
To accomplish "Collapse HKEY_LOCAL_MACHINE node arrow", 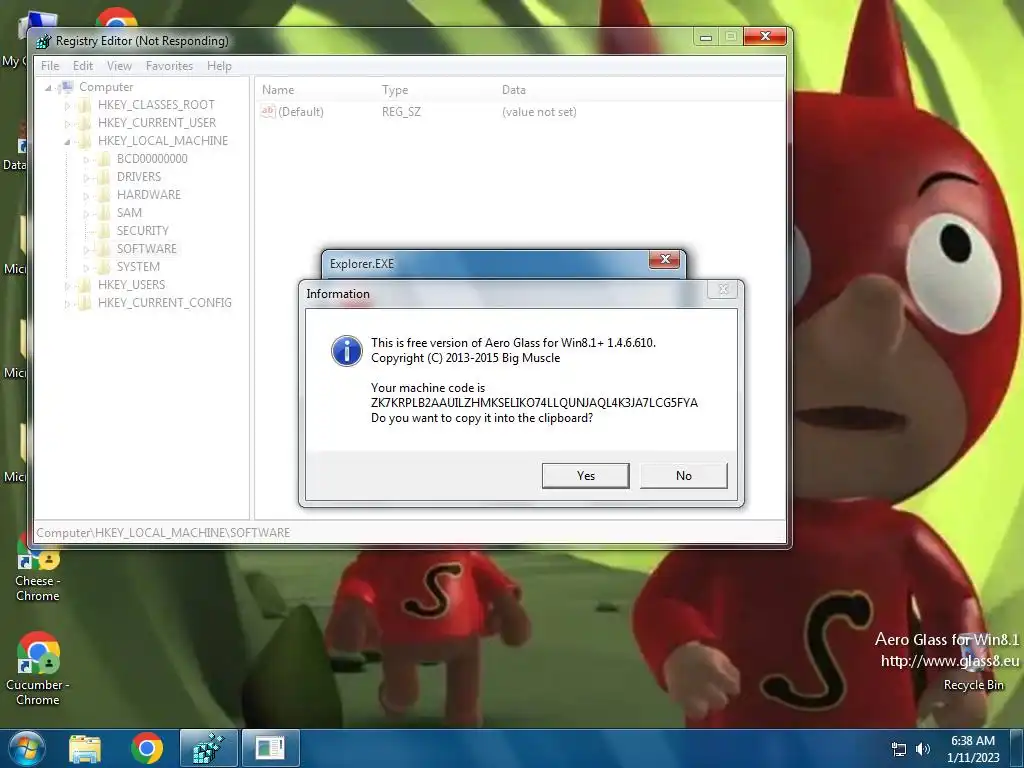I will pos(67,141).
